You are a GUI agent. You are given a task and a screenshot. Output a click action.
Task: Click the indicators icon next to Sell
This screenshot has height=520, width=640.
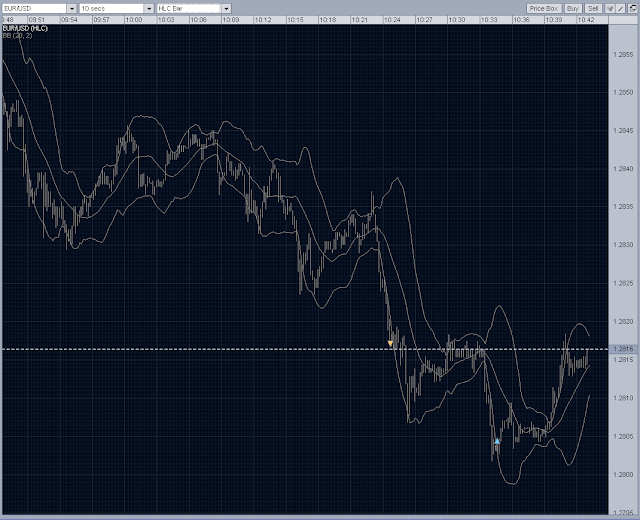610,8
